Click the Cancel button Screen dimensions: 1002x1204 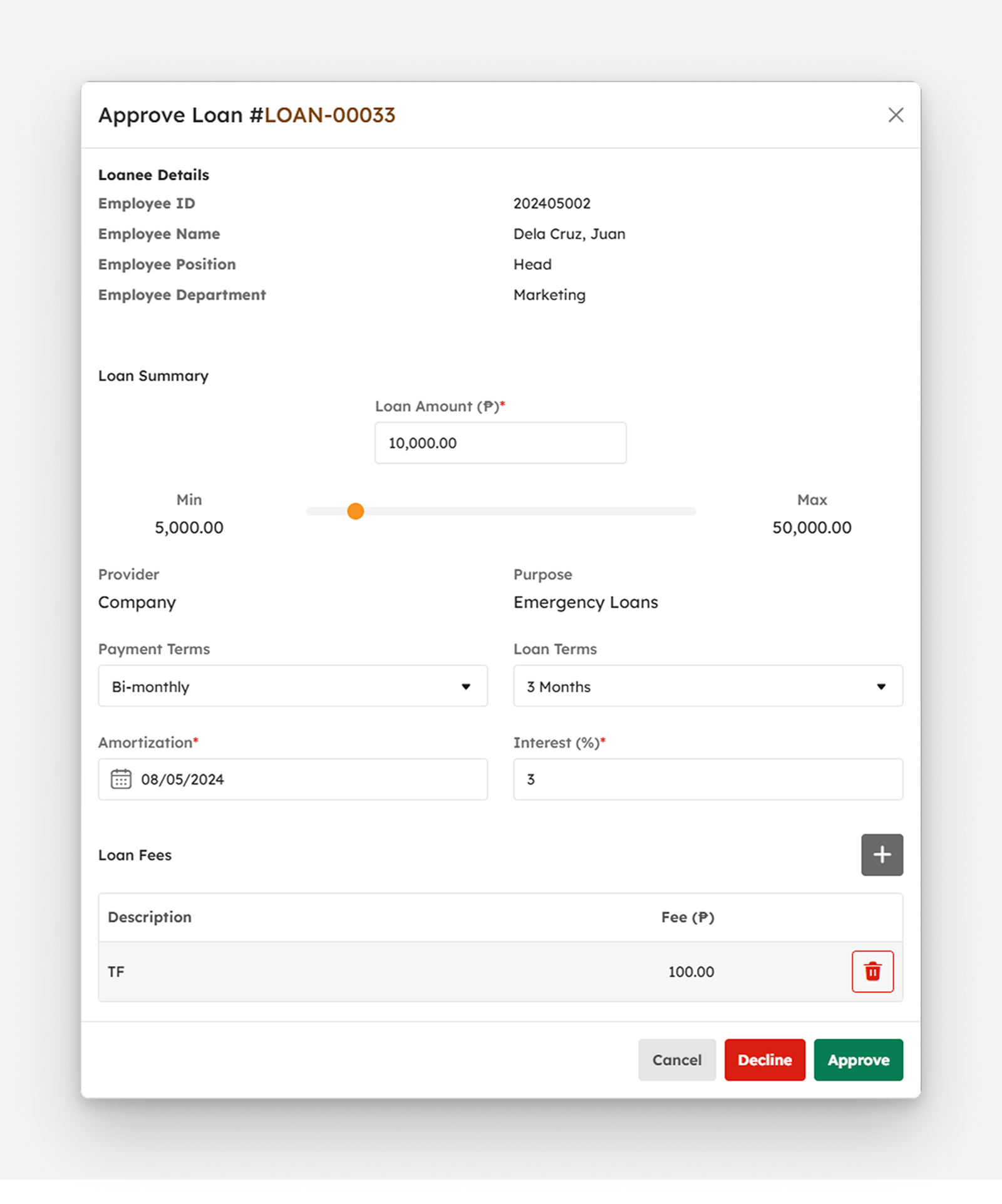676,1059
